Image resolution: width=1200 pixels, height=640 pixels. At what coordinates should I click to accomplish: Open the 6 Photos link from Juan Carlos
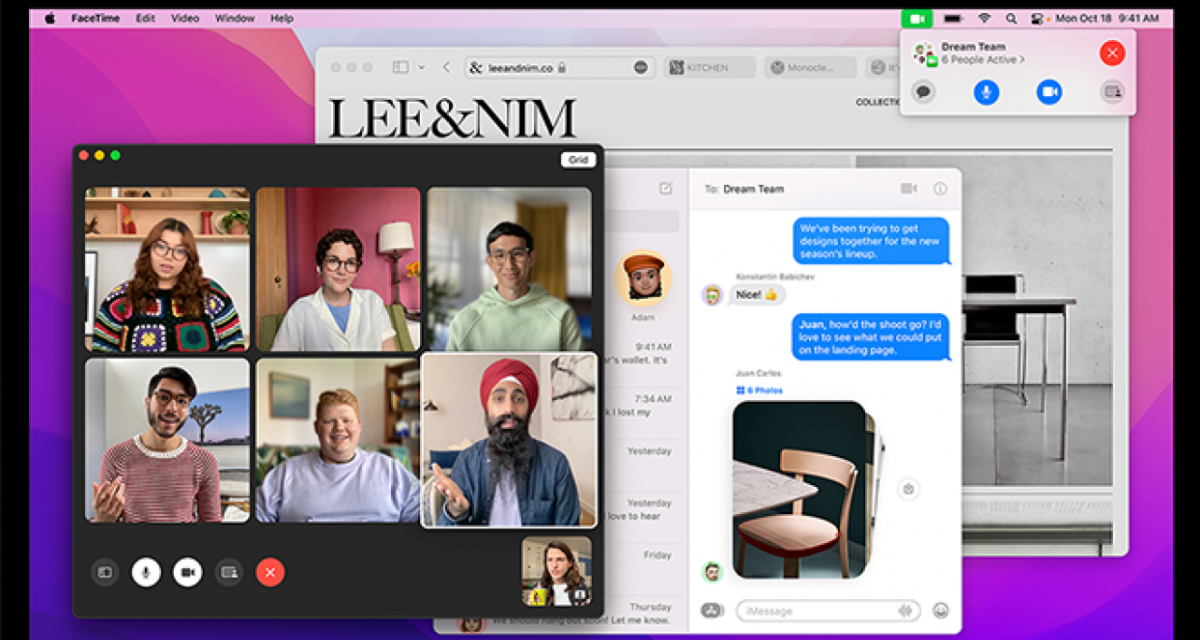point(760,390)
